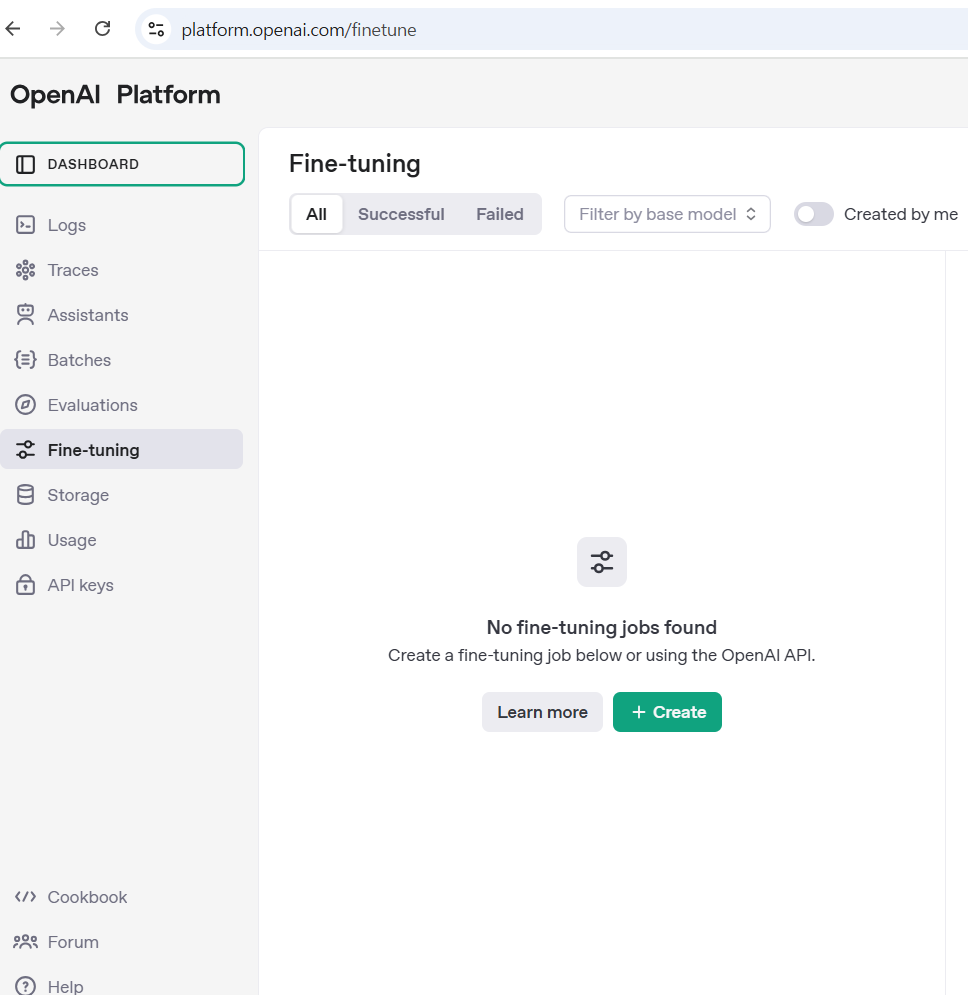Click the browser forward arrow

pos(57,29)
